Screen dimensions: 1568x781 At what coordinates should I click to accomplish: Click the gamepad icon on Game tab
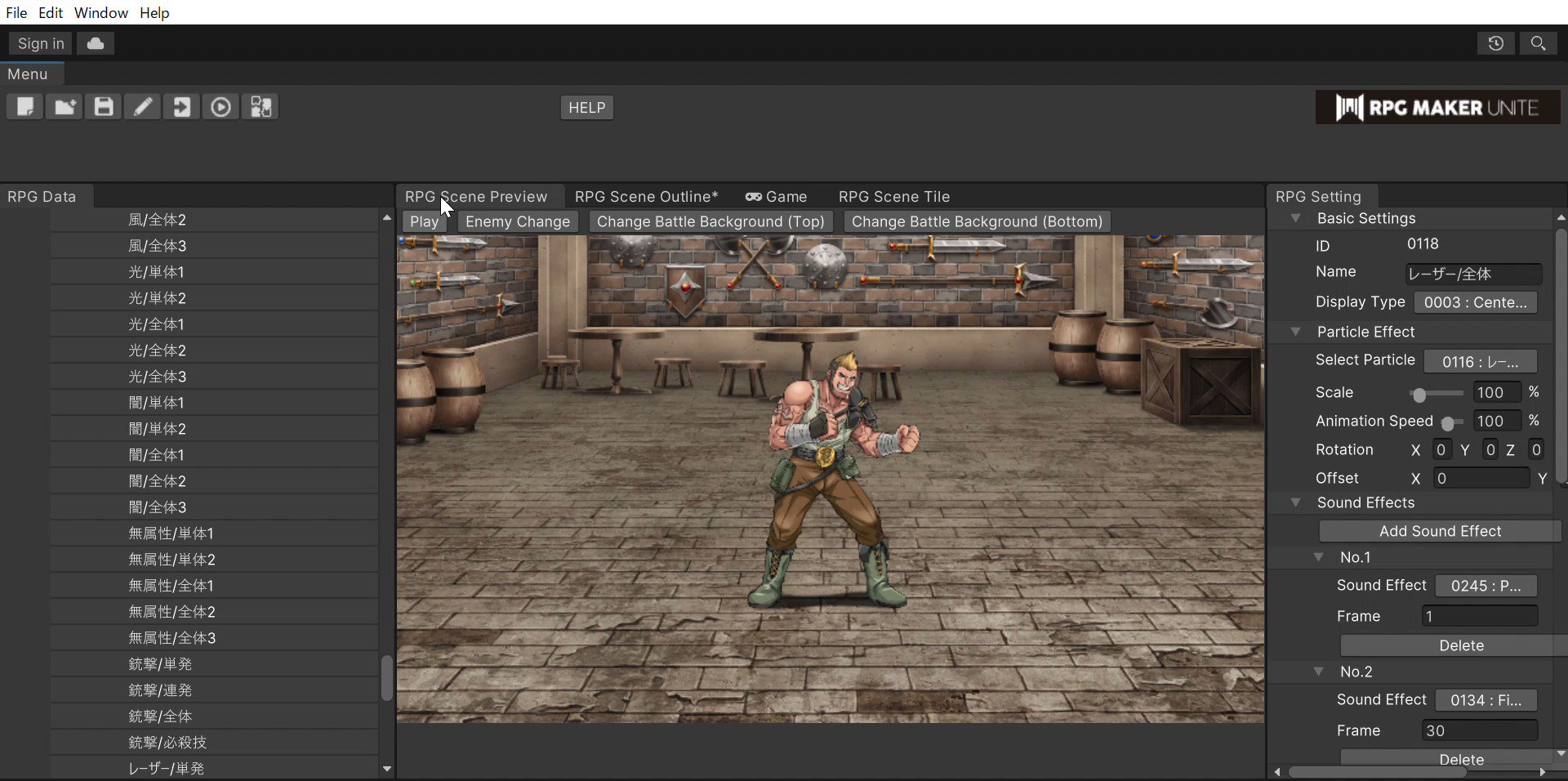click(x=753, y=197)
